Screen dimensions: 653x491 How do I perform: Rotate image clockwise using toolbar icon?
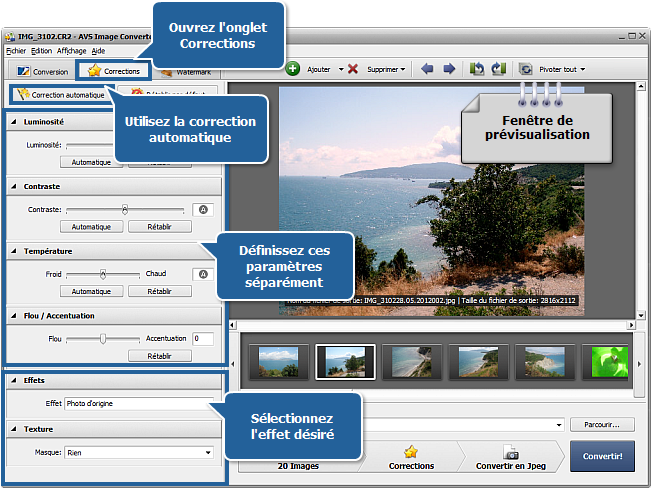497,69
